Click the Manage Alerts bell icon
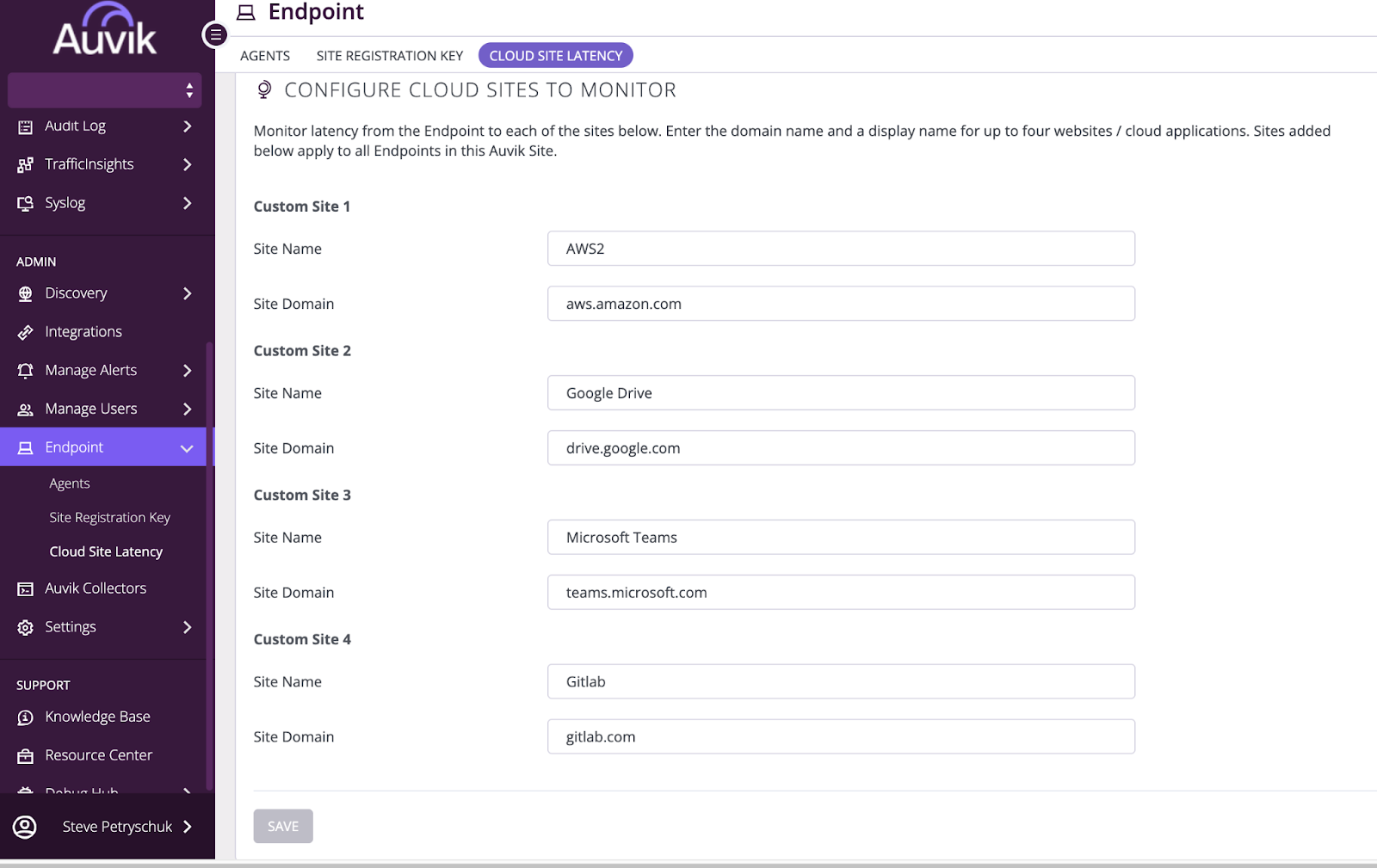Image resolution: width=1377 pixels, height=868 pixels. click(x=26, y=371)
